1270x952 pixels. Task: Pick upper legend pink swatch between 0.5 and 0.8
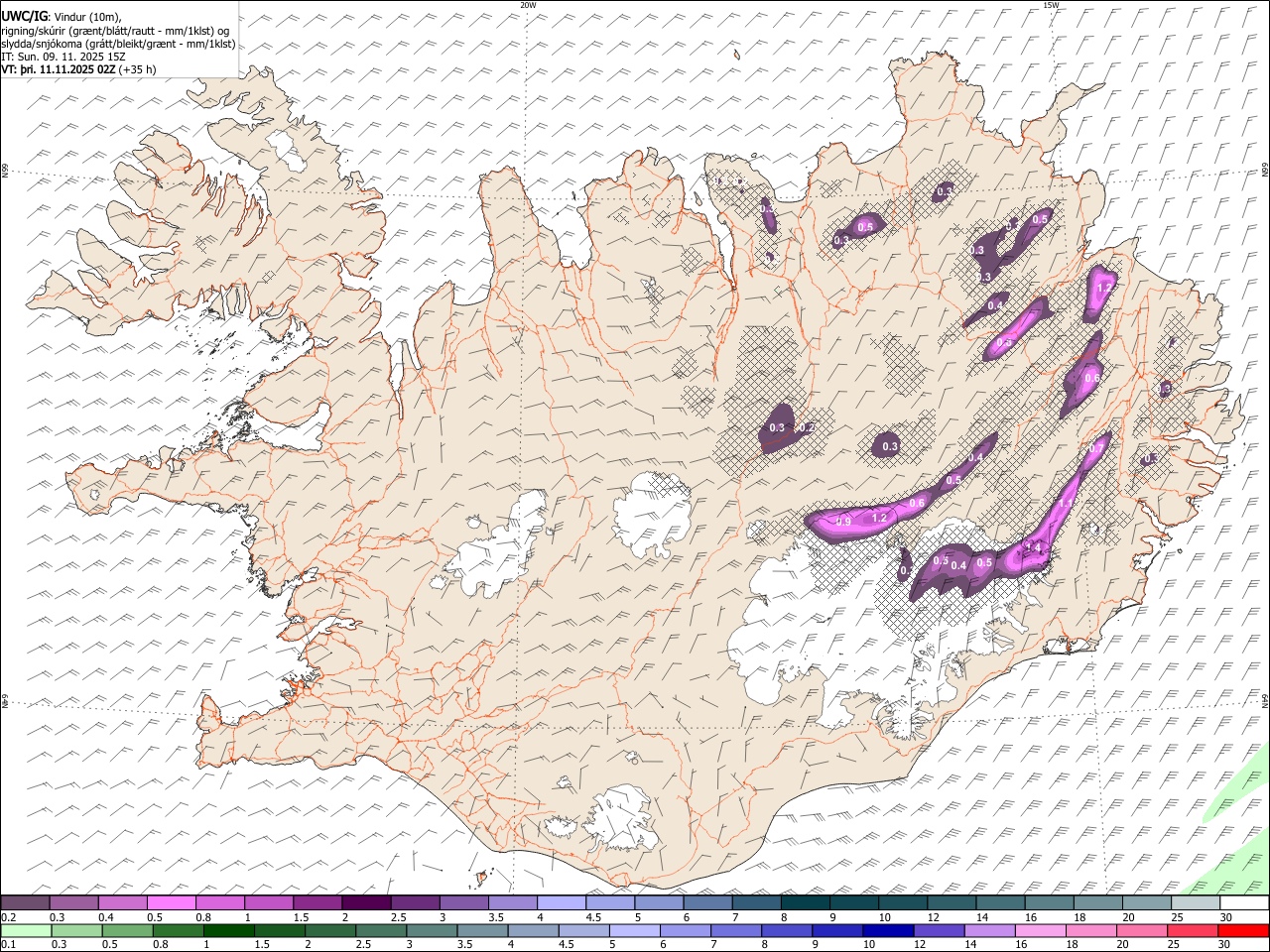172,903
